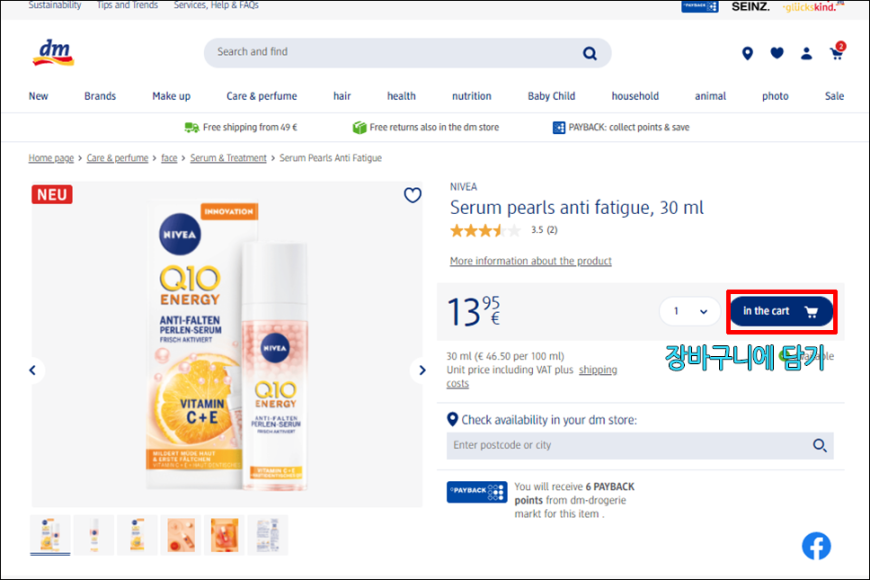The width and height of the screenshot is (870, 580).
Task: Open Services, Help & FAQs link
Action: coord(216,5)
